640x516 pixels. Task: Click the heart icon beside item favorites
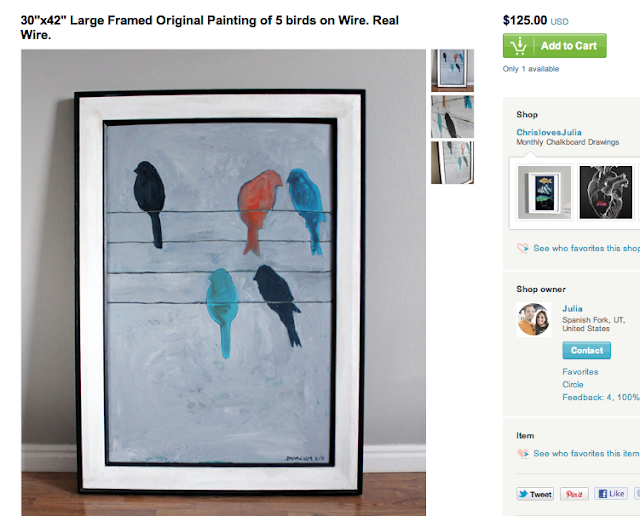(x=522, y=453)
